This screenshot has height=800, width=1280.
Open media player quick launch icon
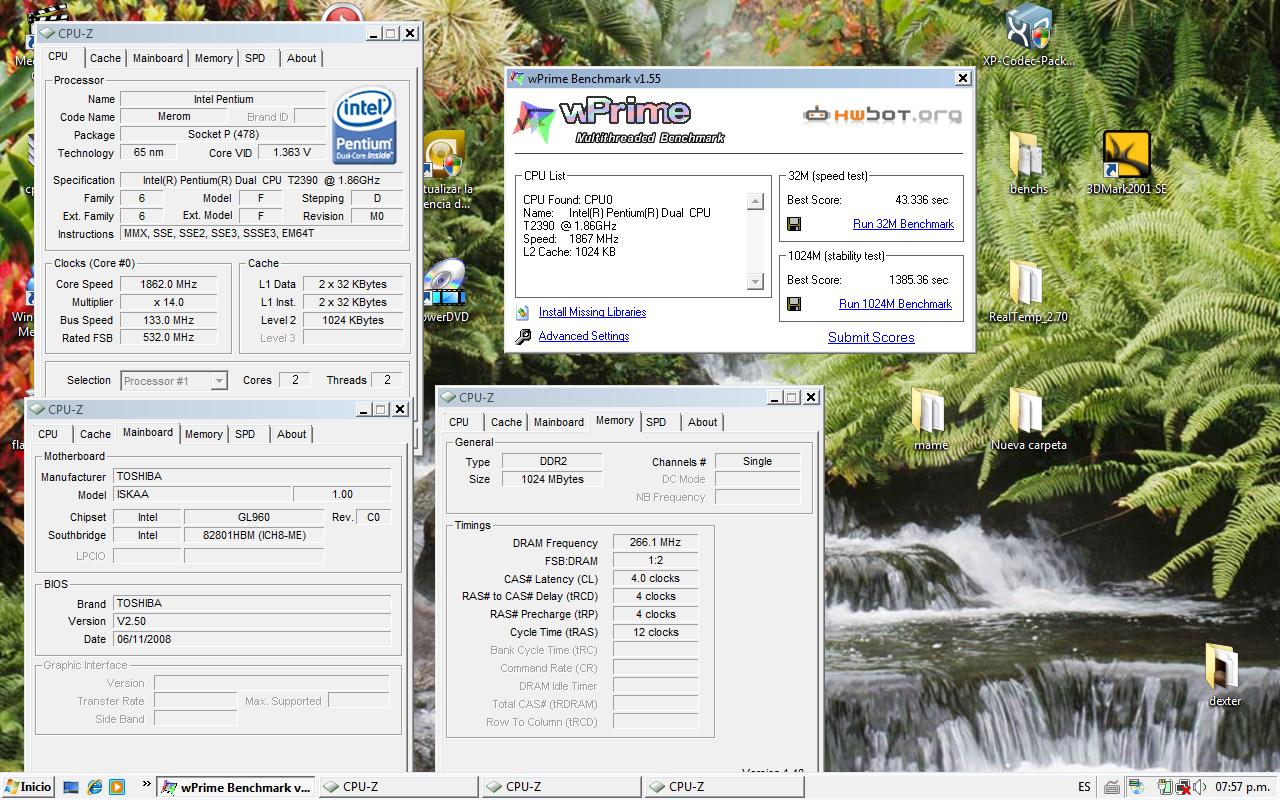(117, 787)
